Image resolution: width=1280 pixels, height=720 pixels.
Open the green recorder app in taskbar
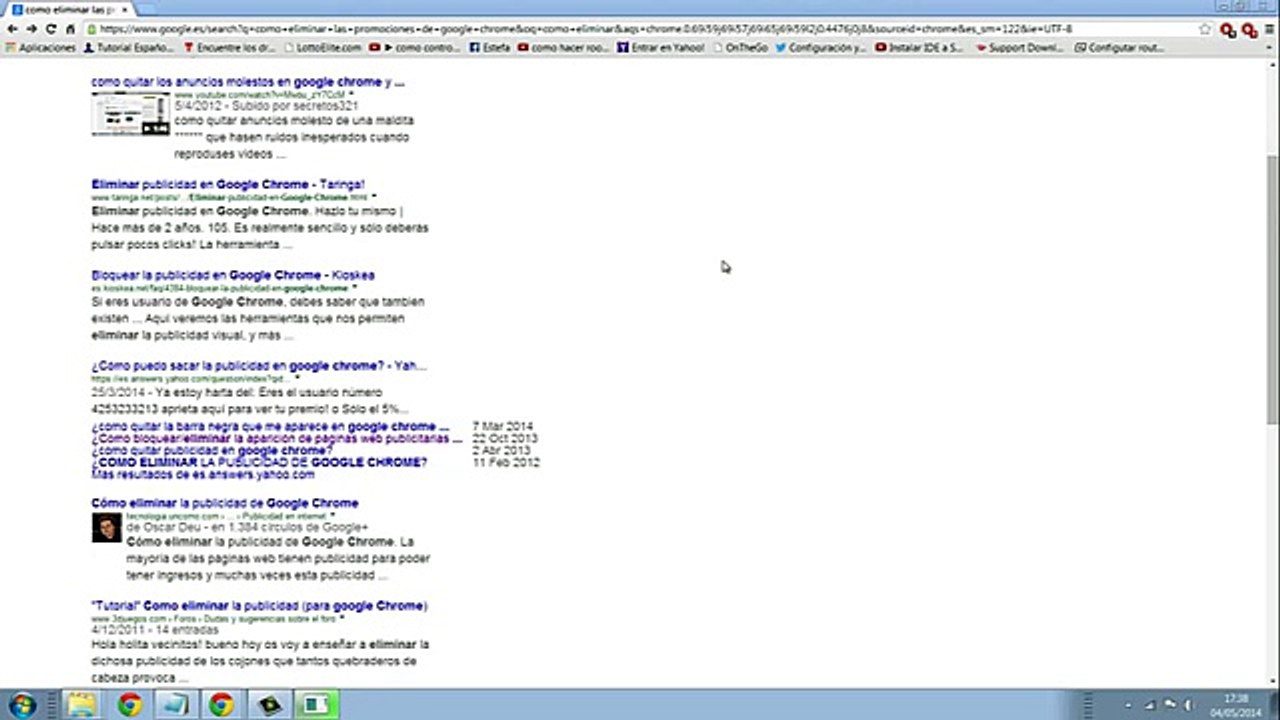coord(316,705)
